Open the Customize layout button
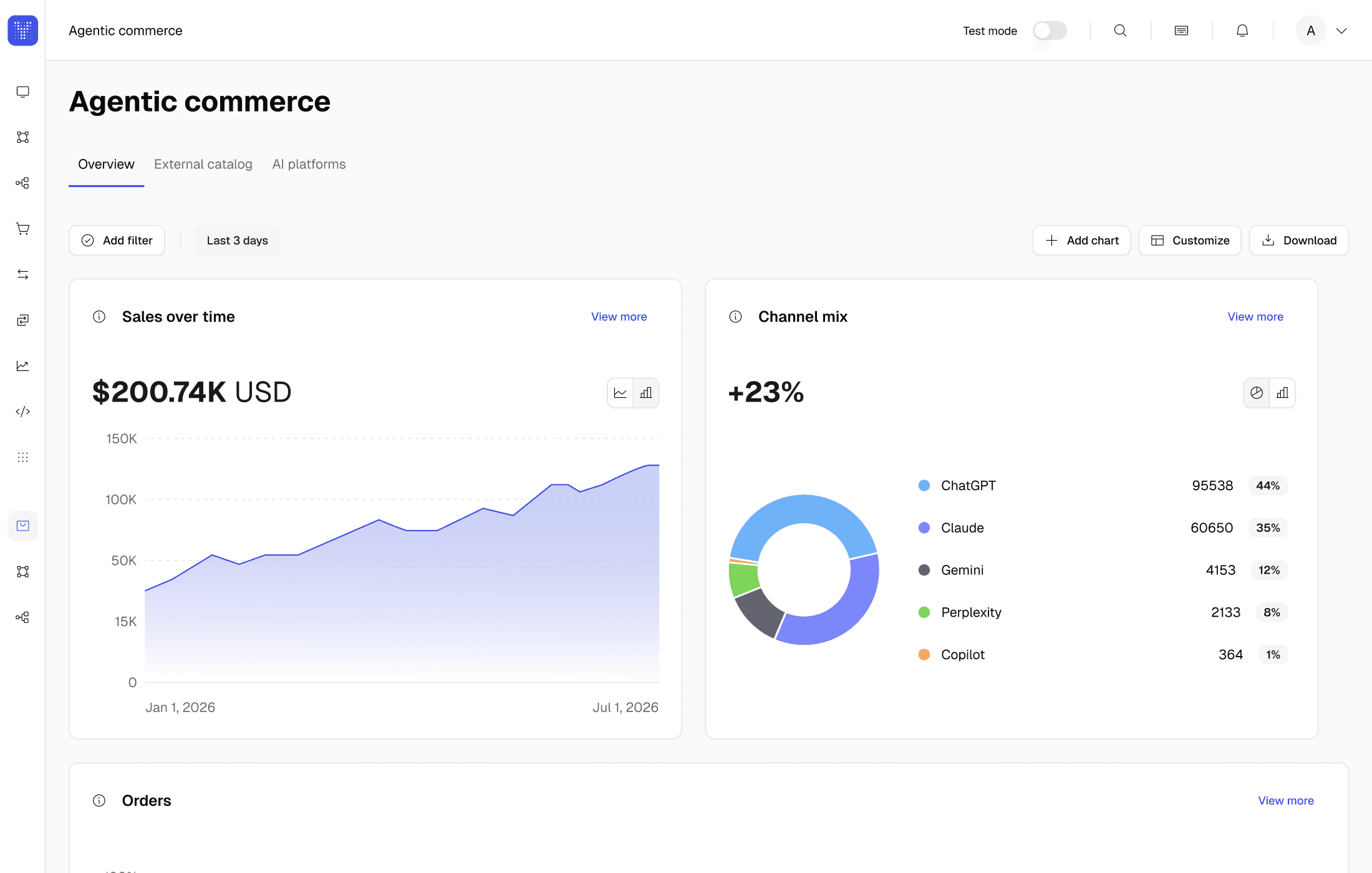 point(1190,241)
